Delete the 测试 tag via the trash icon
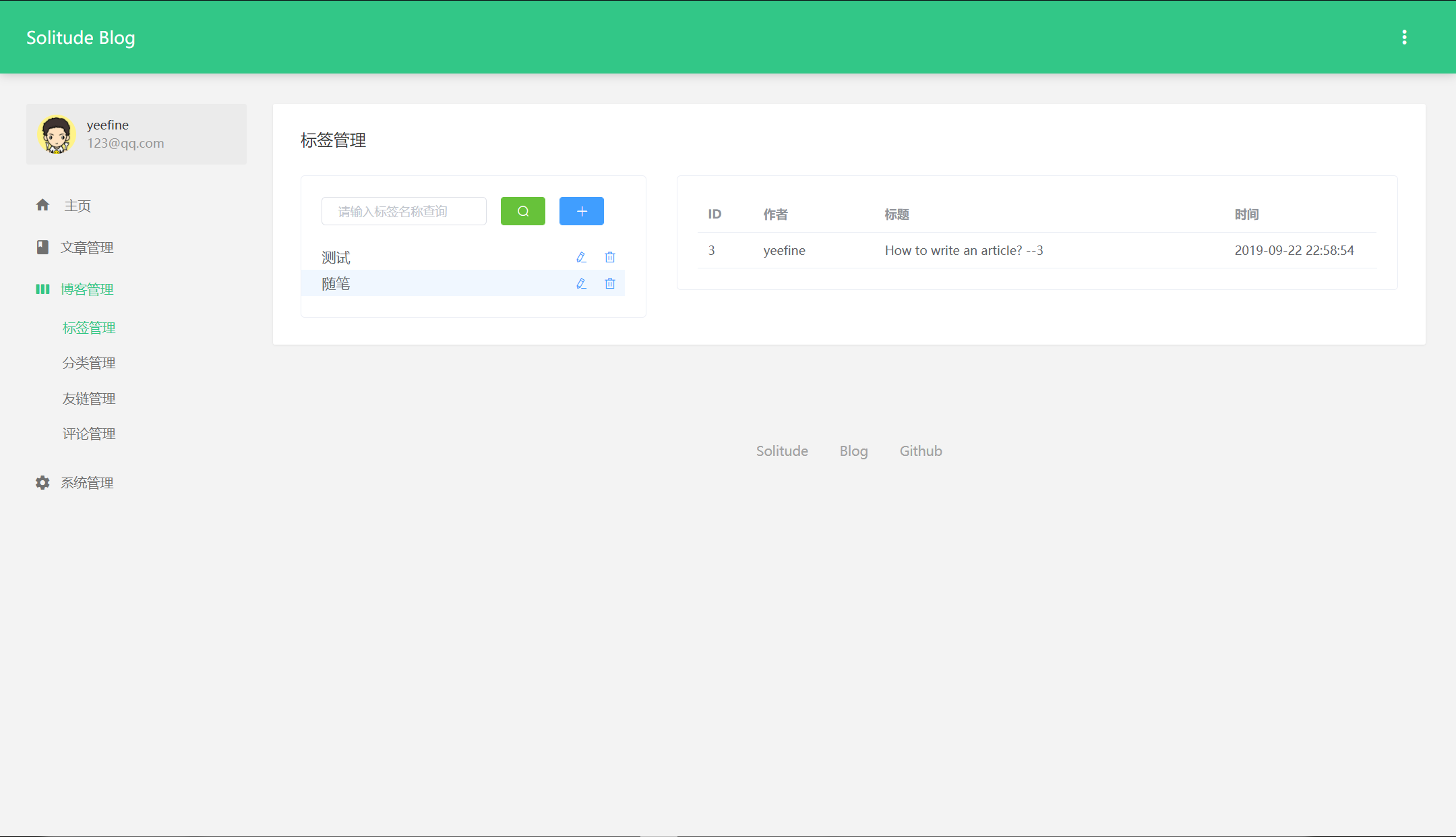The width and height of the screenshot is (1456, 837). 609,257
